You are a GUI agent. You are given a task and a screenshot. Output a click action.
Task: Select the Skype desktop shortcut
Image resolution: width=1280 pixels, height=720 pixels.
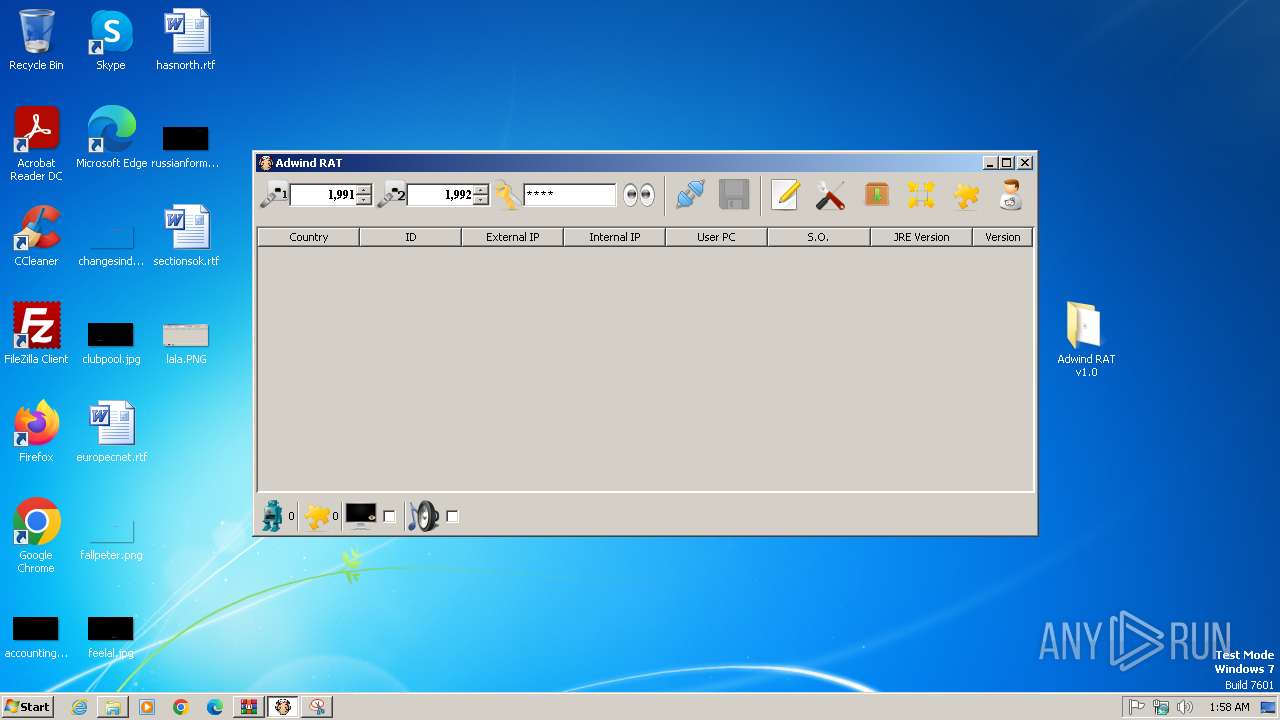pyautogui.click(x=111, y=40)
